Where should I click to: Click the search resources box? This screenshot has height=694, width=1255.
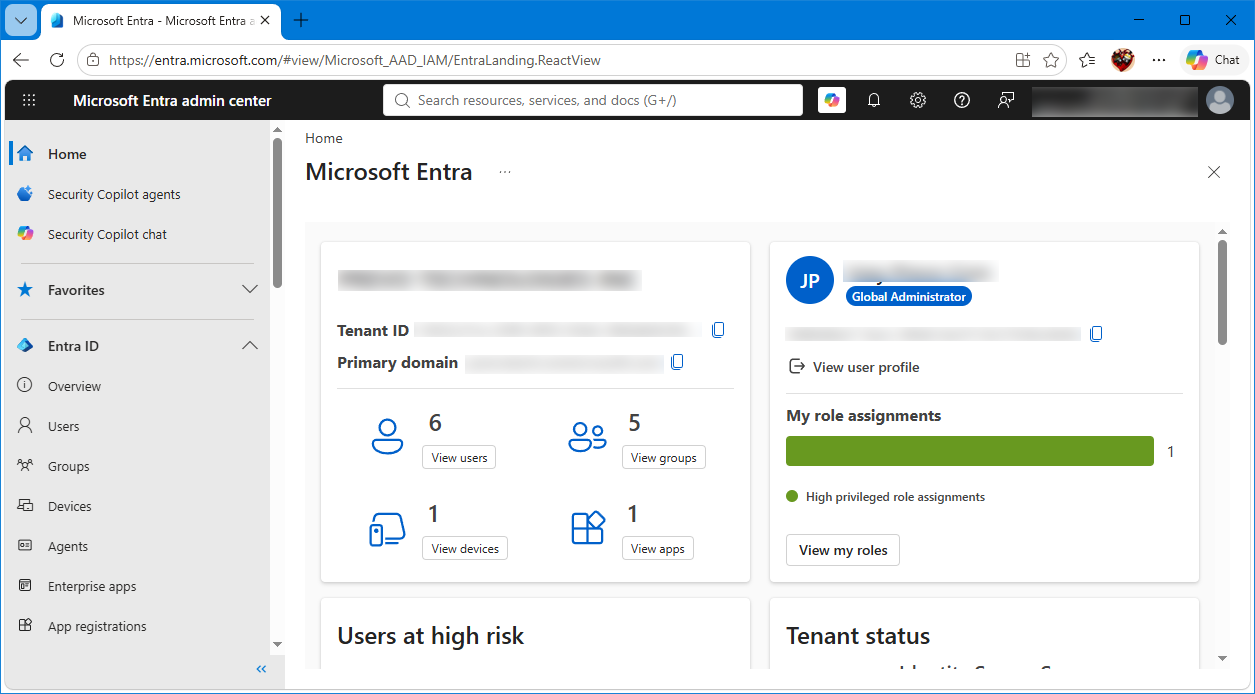(x=593, y=100)
